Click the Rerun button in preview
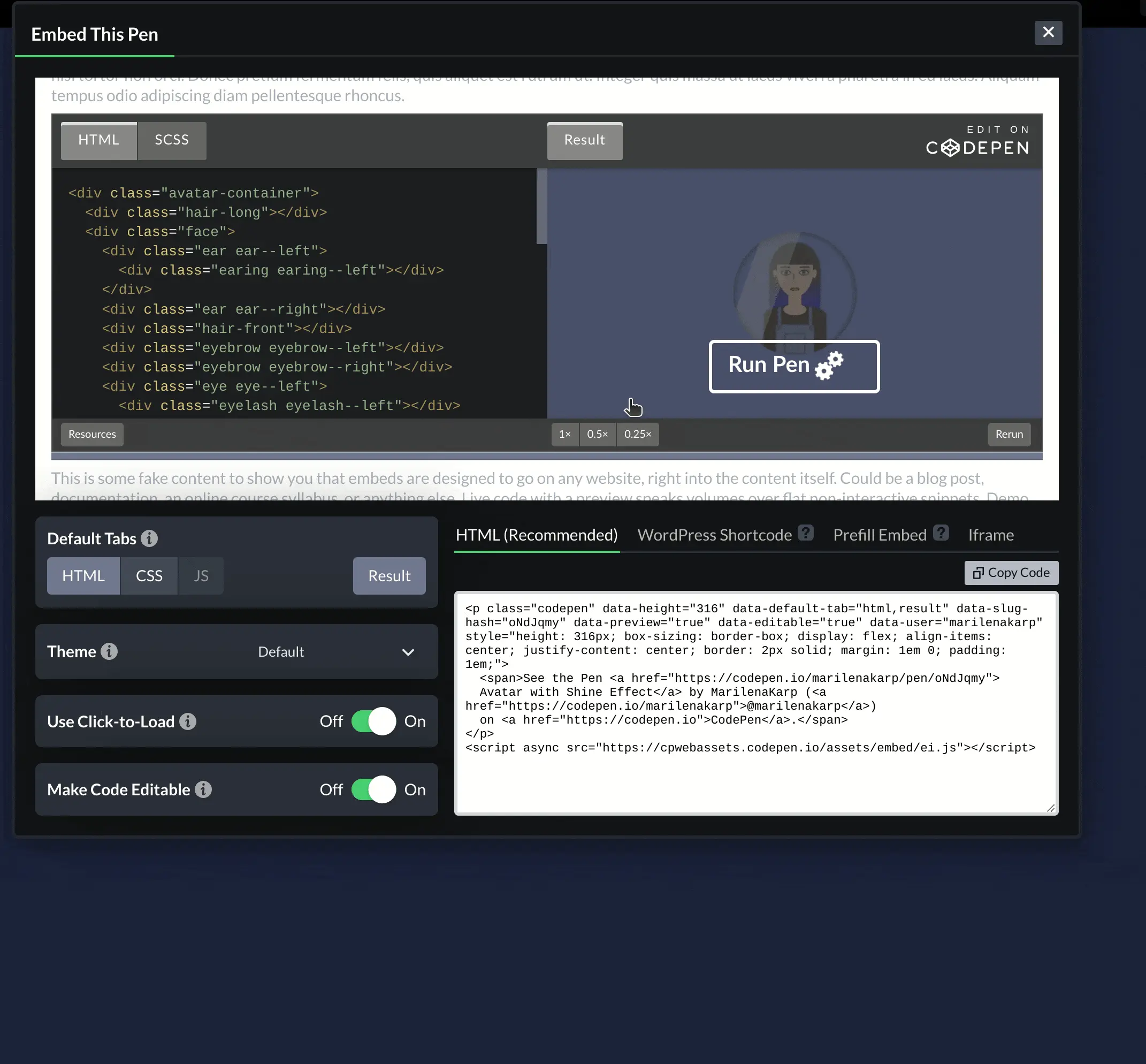 (1009, 434)
